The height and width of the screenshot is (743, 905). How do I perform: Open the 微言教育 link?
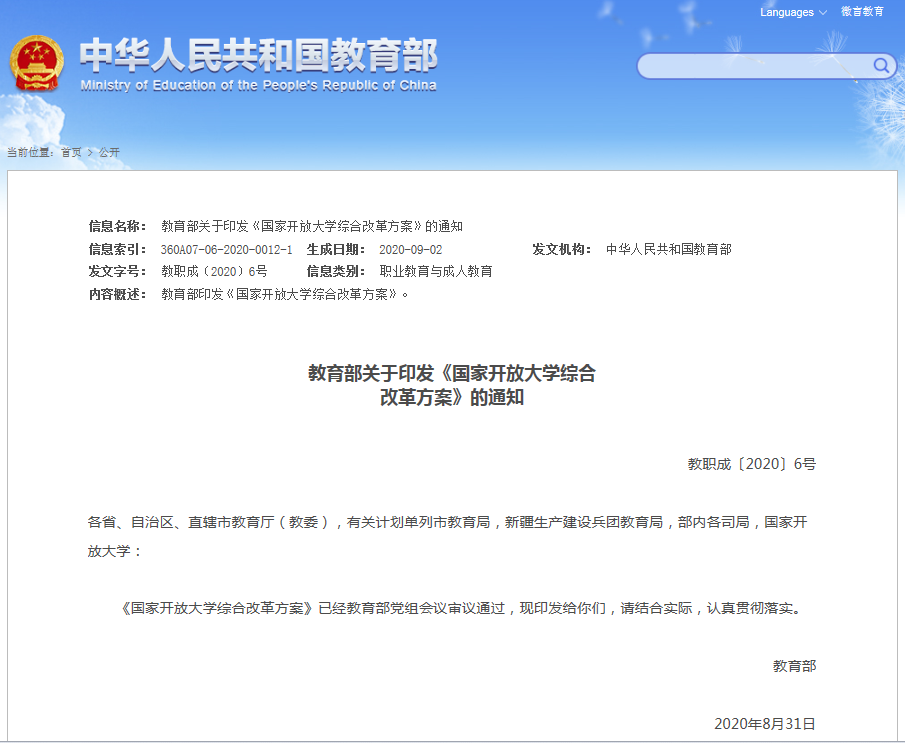(862, 12)
